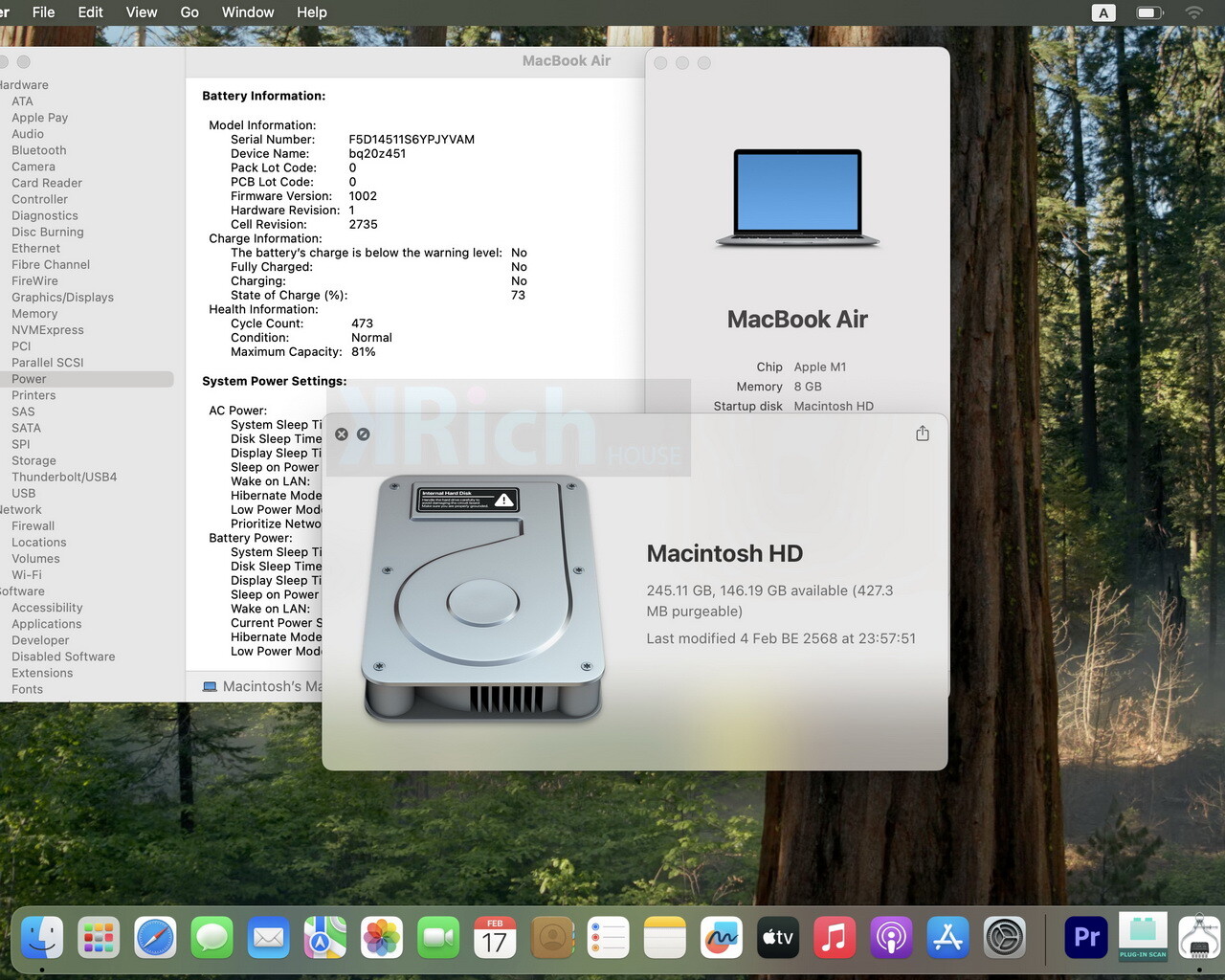Click the Macintosh's Mac path item

click(262, 686)
